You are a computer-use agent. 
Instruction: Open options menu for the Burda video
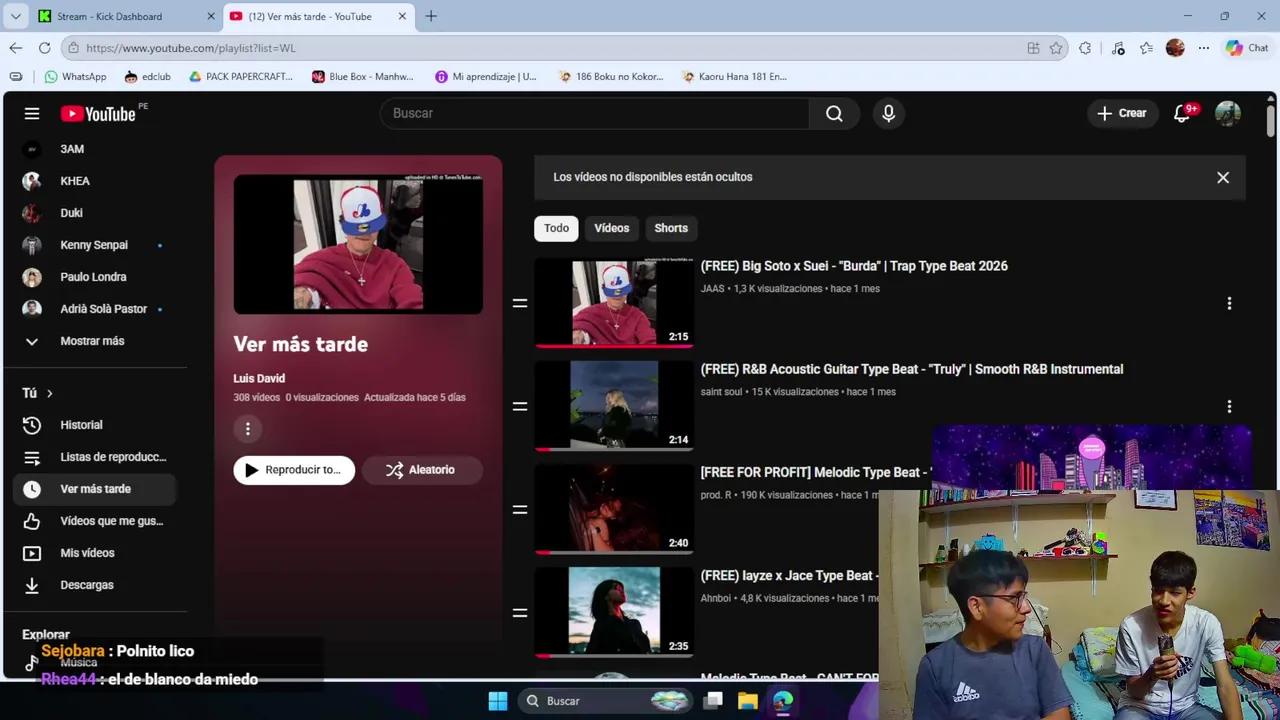(1229, 303)
